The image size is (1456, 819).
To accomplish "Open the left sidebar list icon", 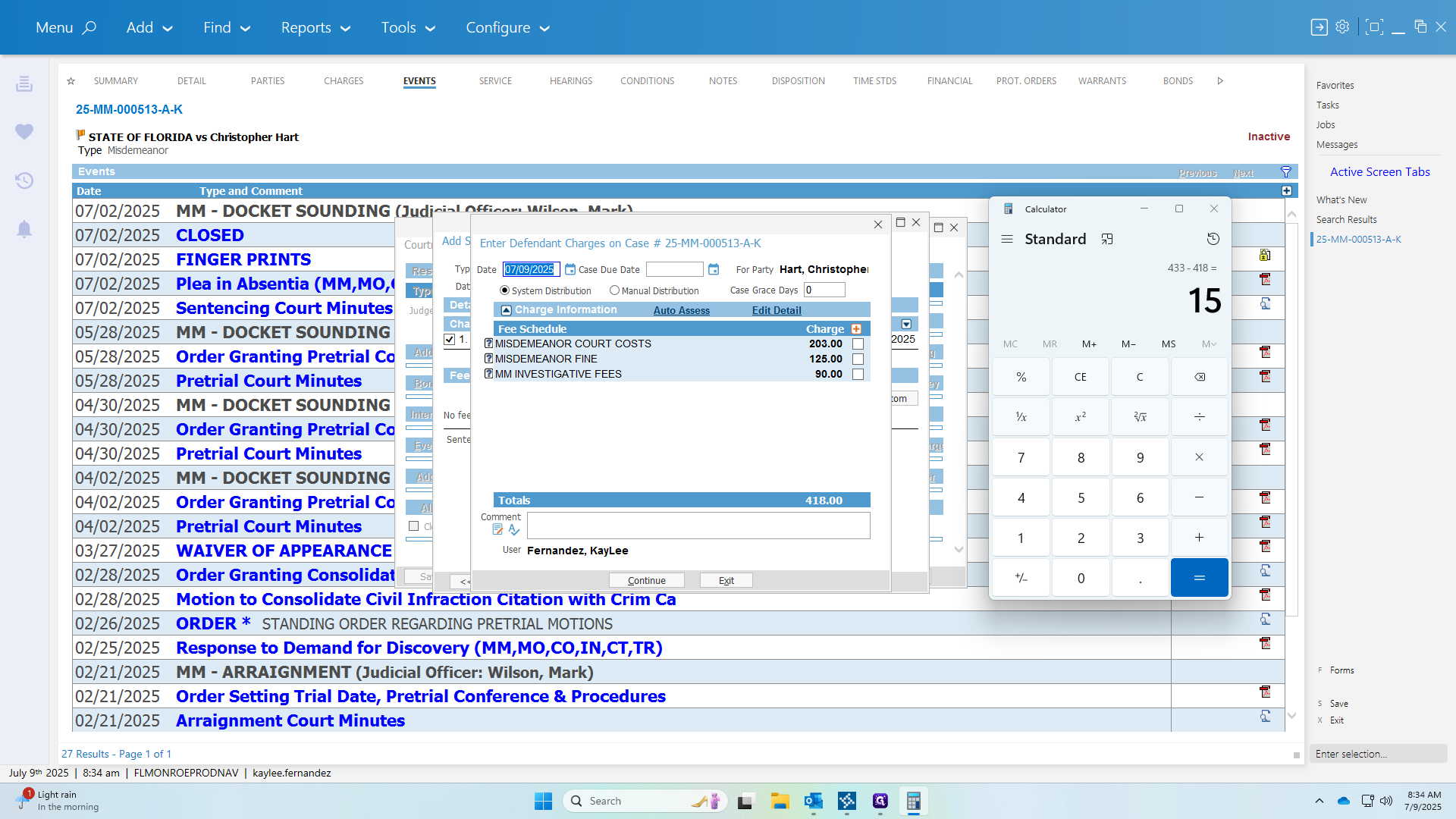I will point(24,83).
